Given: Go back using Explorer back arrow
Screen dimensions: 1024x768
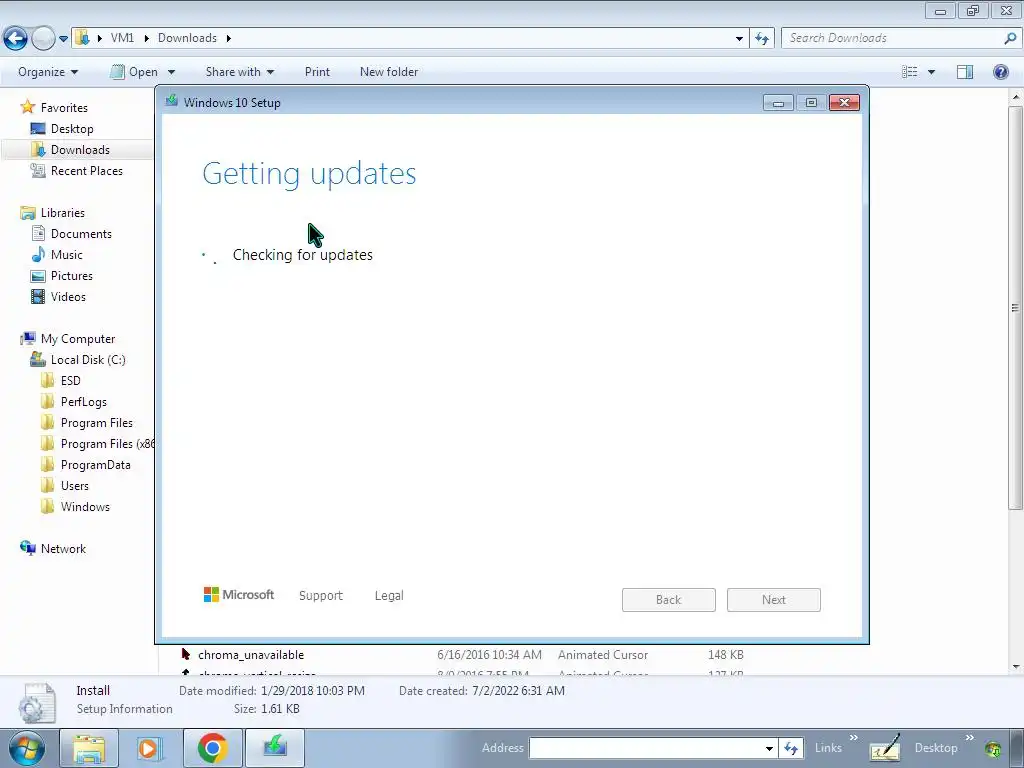Looking at the screenshot, I should click(15, 39).
